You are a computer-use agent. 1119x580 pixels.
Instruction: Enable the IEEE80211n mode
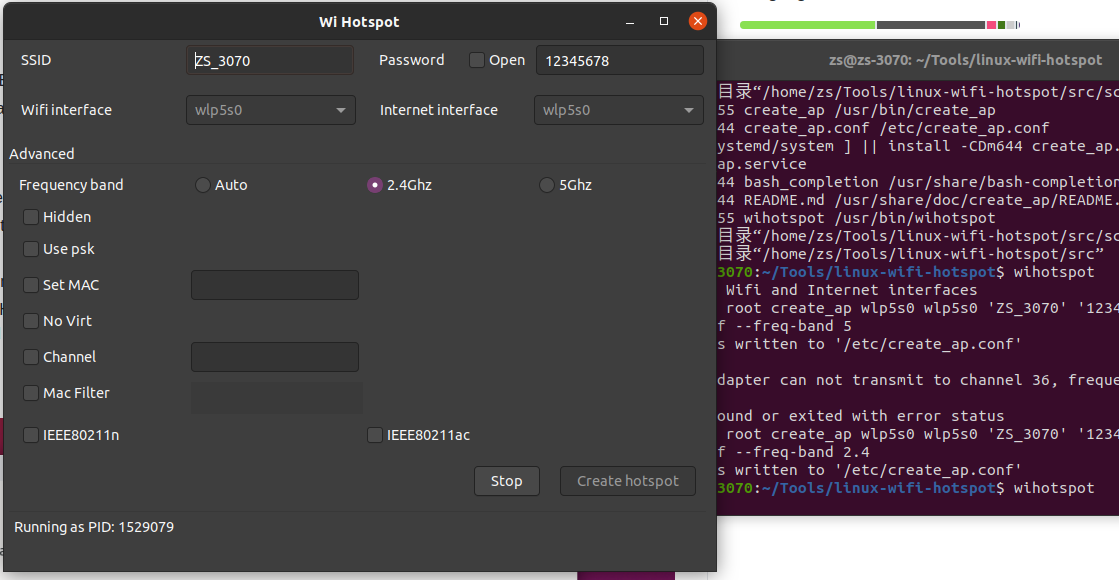(x=31, y=435)
